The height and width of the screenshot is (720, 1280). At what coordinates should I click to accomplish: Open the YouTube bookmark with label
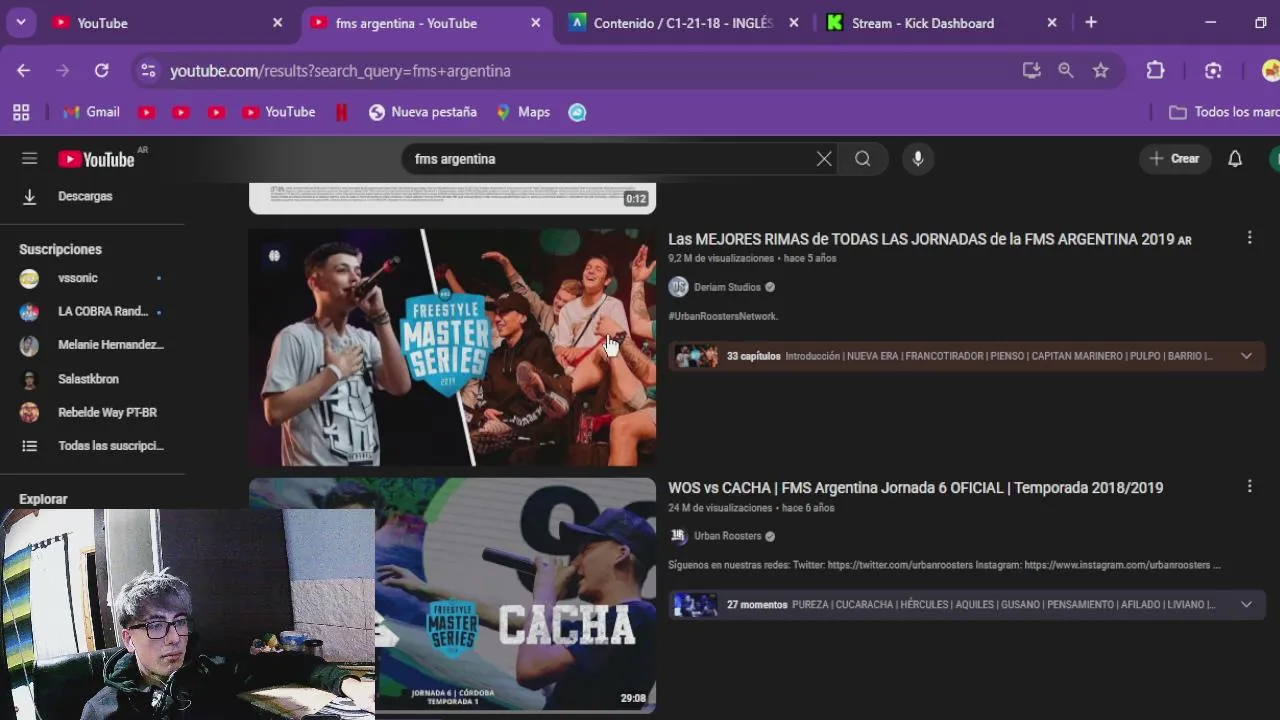click(279, 112)
